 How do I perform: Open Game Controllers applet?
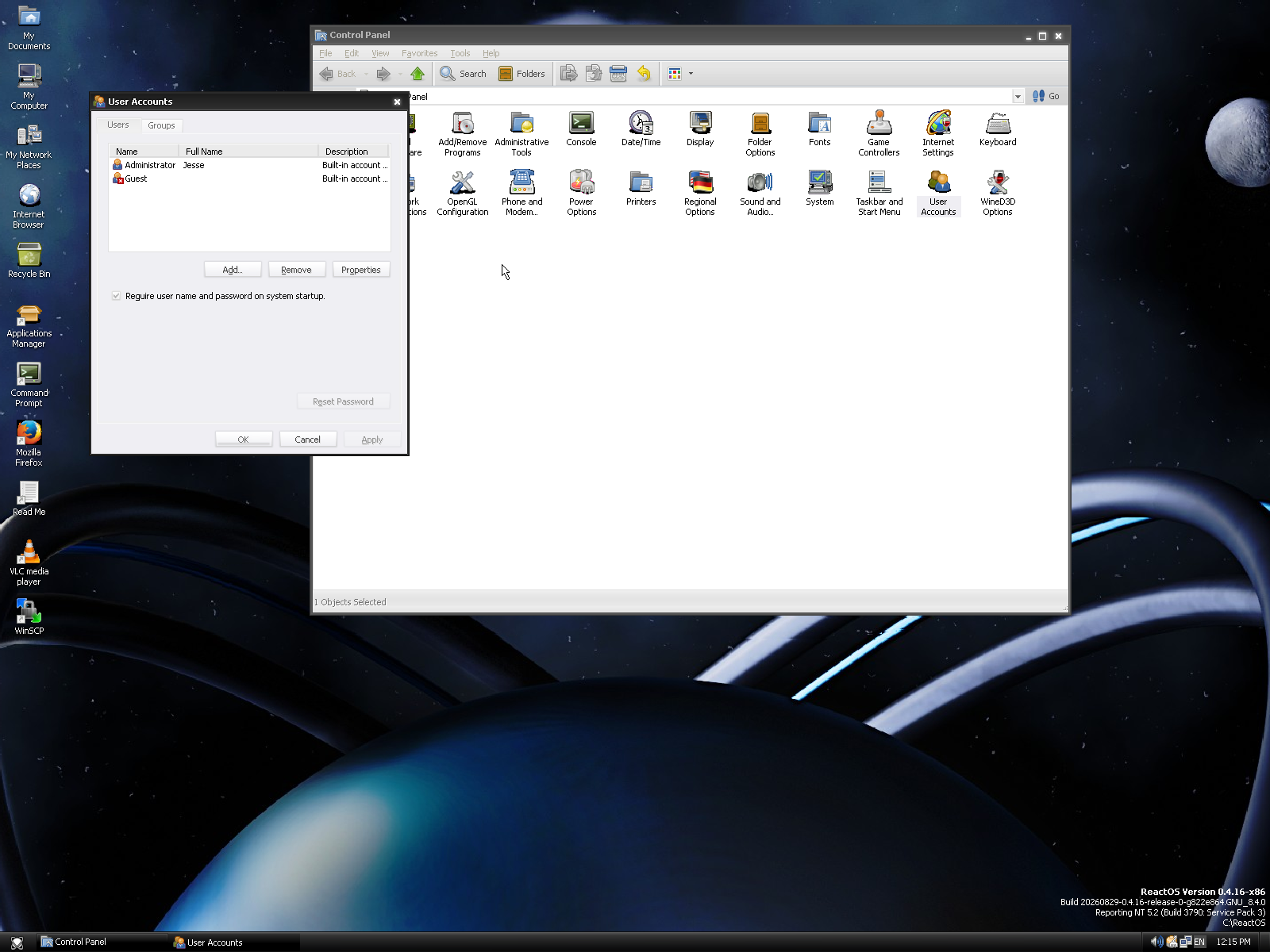[x=879, y=132]
